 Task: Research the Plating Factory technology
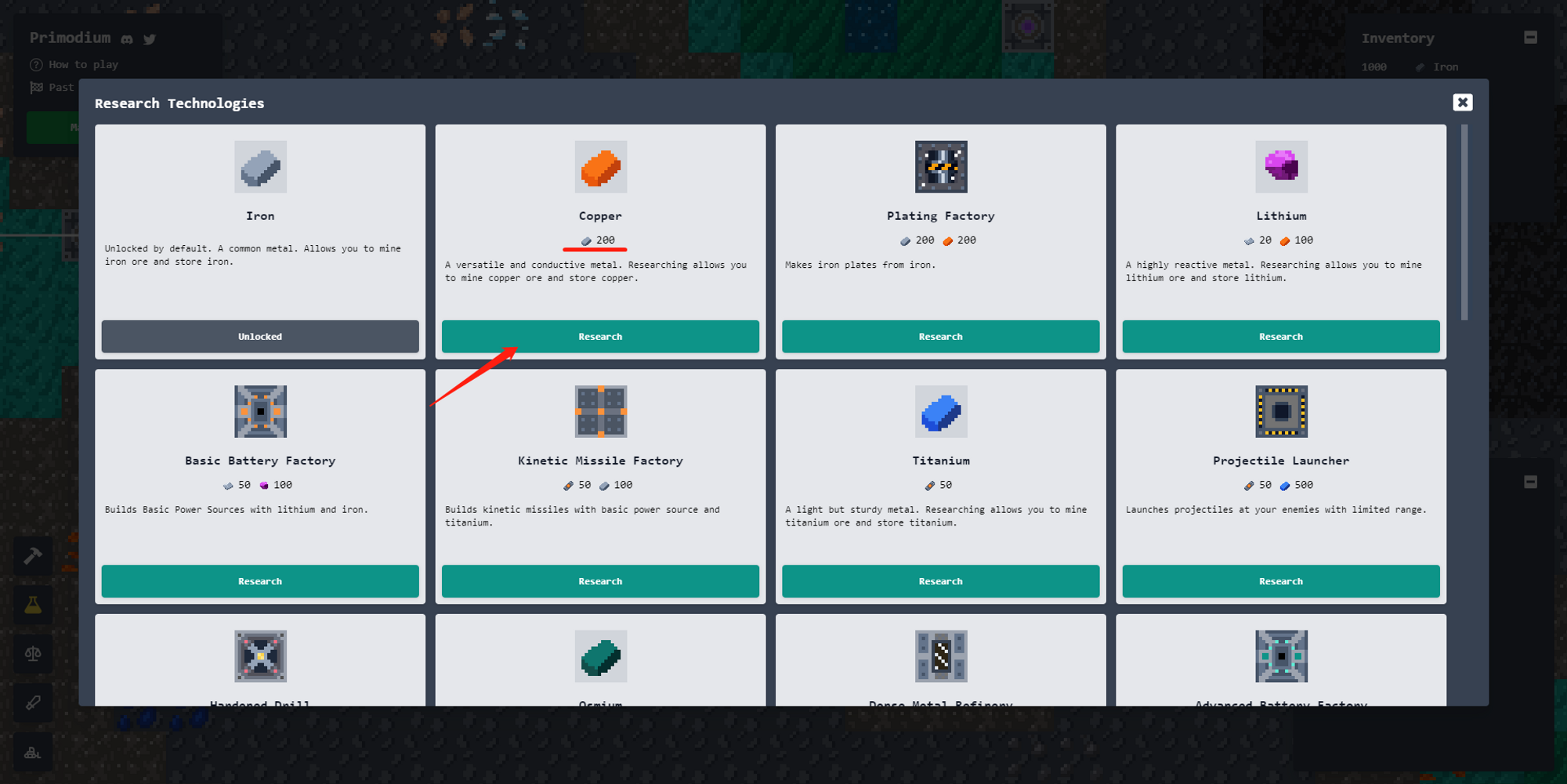click(940, 336)
